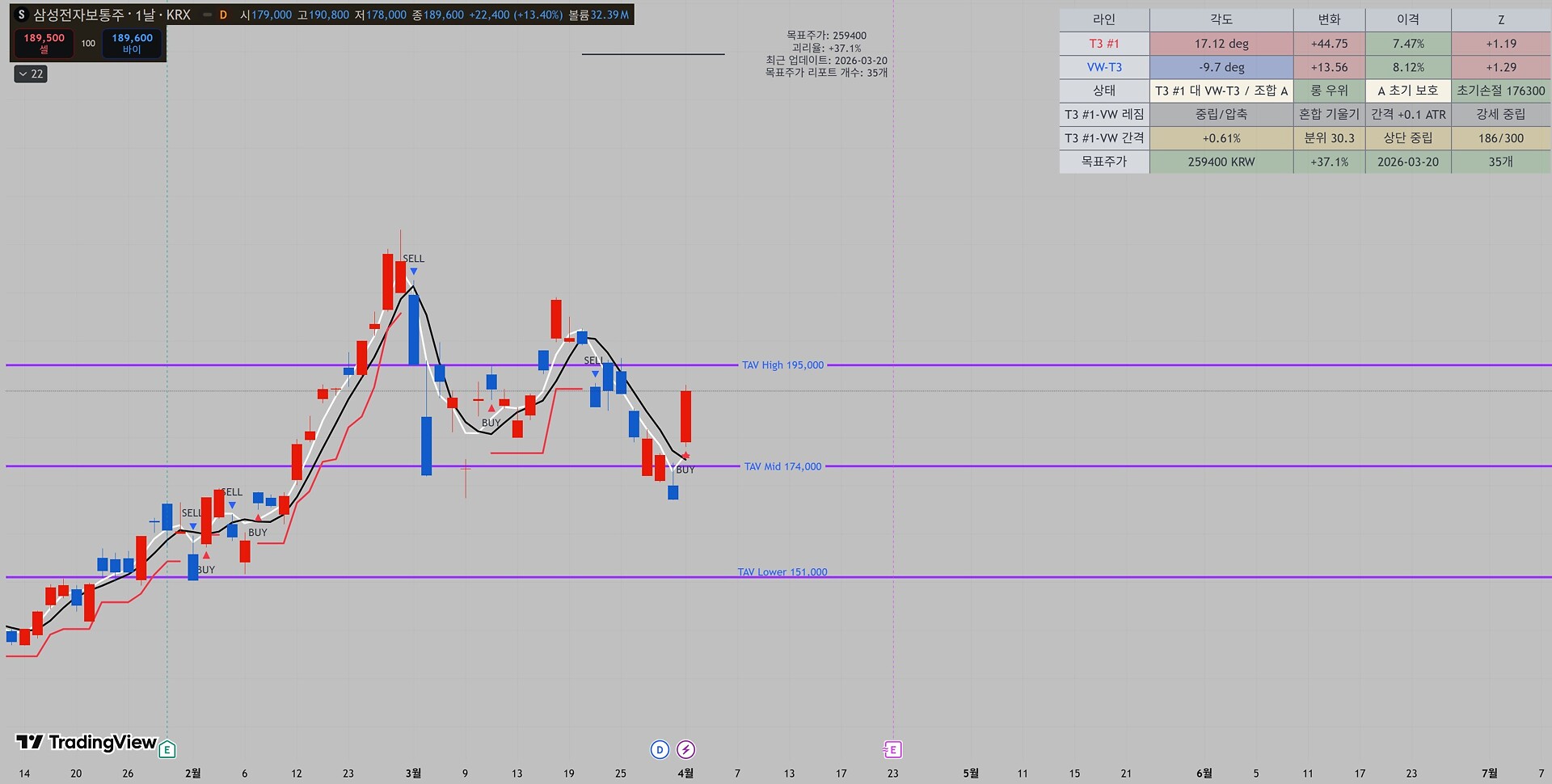Click the T3 #1-VW 레짐 row label
This screenshot has height=784, width=1552.
pos(1104,114)
